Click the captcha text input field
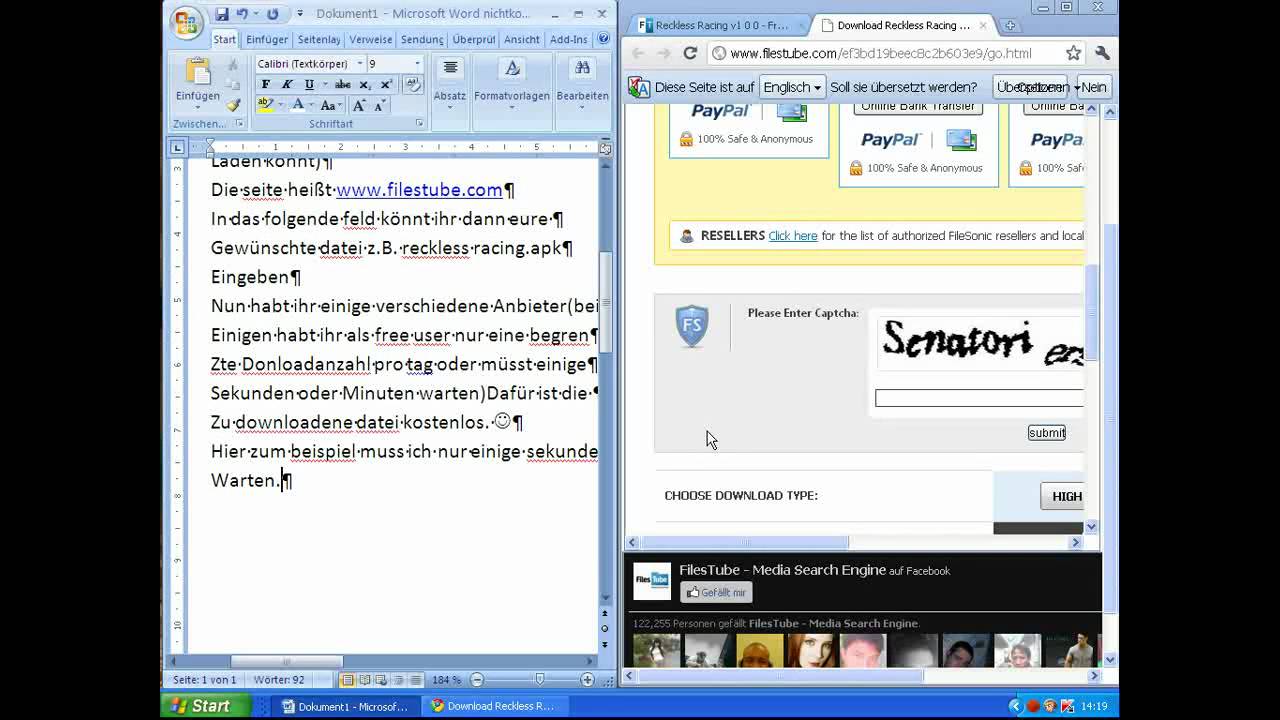 click(978, 398)
